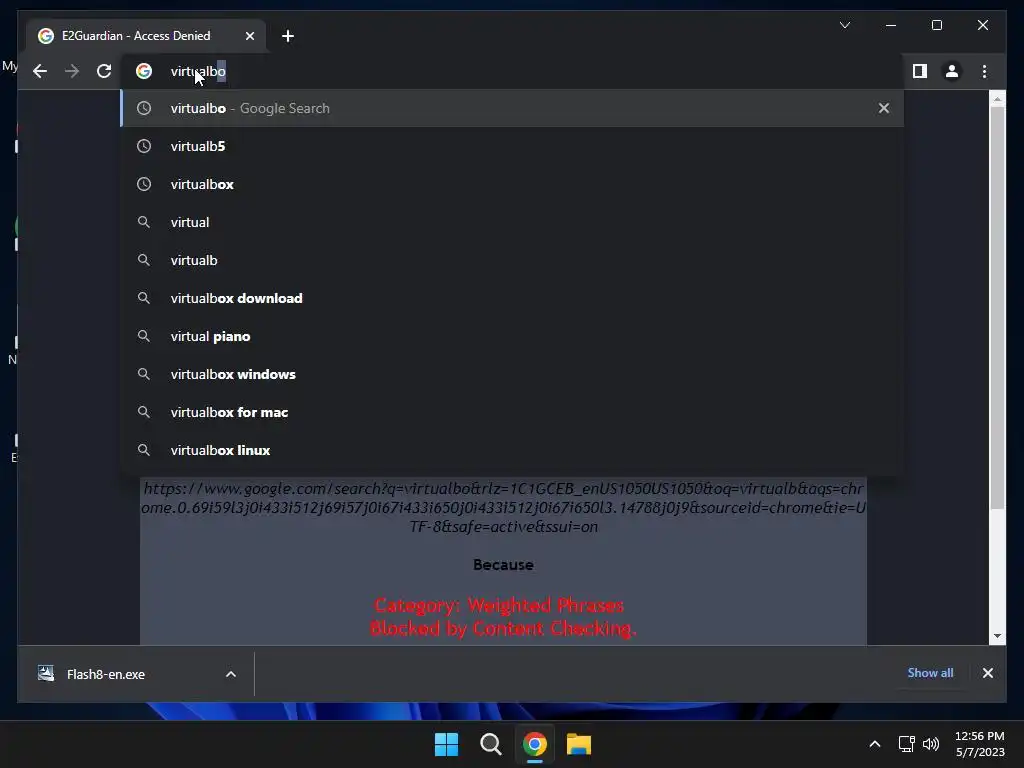
Task: Select the E2Guardian - Access Denied tab
Action: click(x=146, y=36)
